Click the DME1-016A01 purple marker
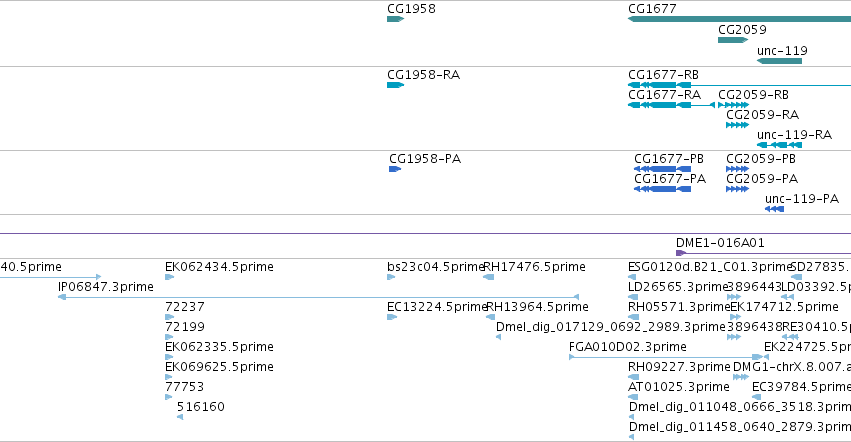The width and height of the screenshot is (851, 442). 681,253
